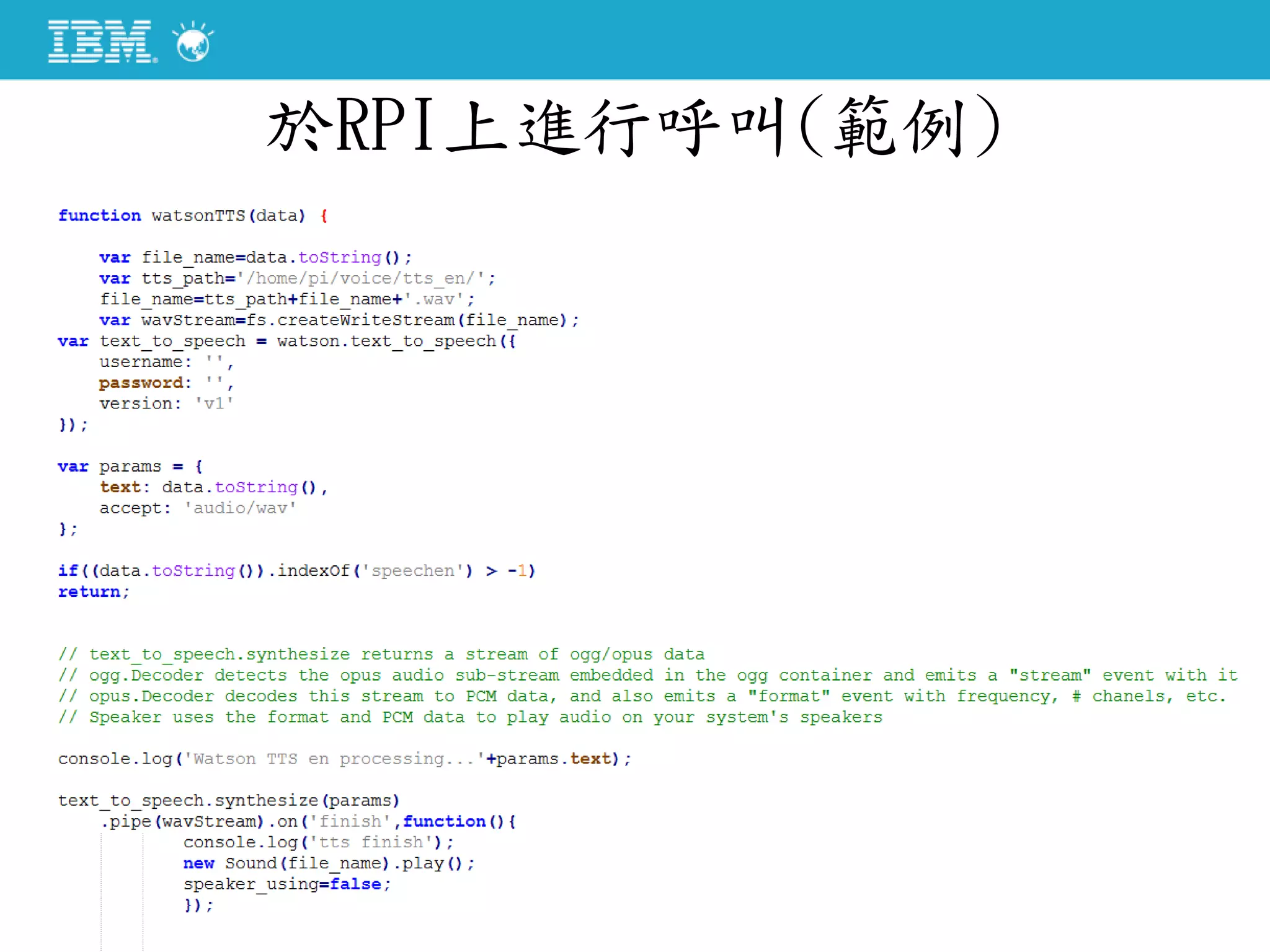Click the globe icon beside the IBM logo
This screenshot has width=1270, height=952.
(193, 42)
